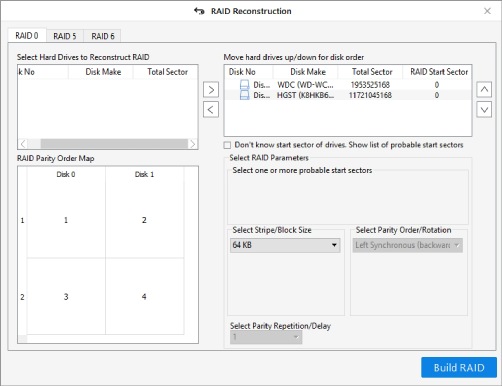Switch to the RAID 6 tab
502x386 pixels.
click(103, 36)
